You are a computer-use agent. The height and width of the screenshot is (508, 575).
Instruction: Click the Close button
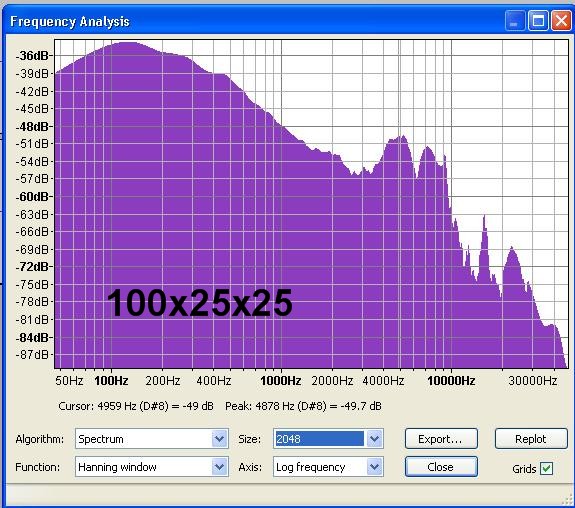click(x=441, y=467)
